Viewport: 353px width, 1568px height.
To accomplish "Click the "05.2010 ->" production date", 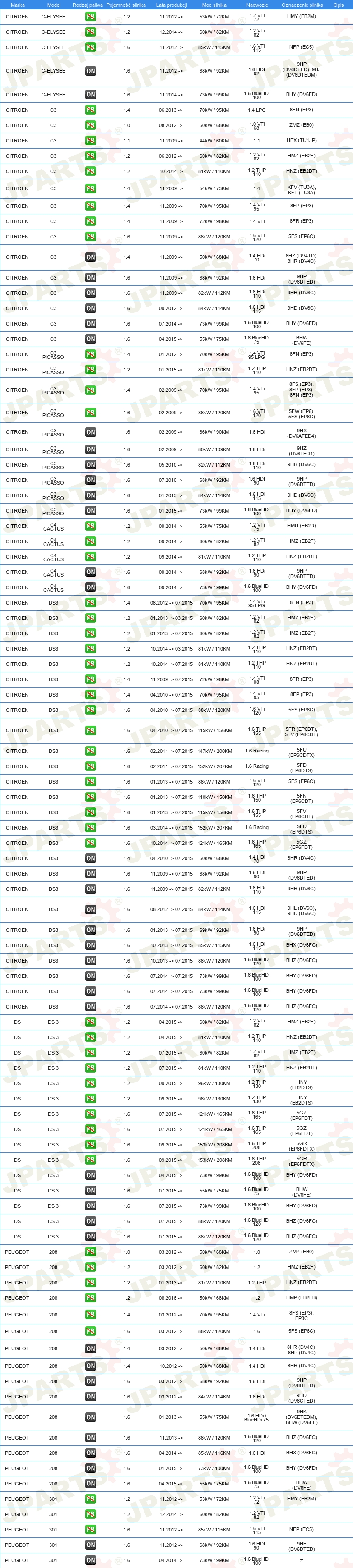I will [171, 465].
